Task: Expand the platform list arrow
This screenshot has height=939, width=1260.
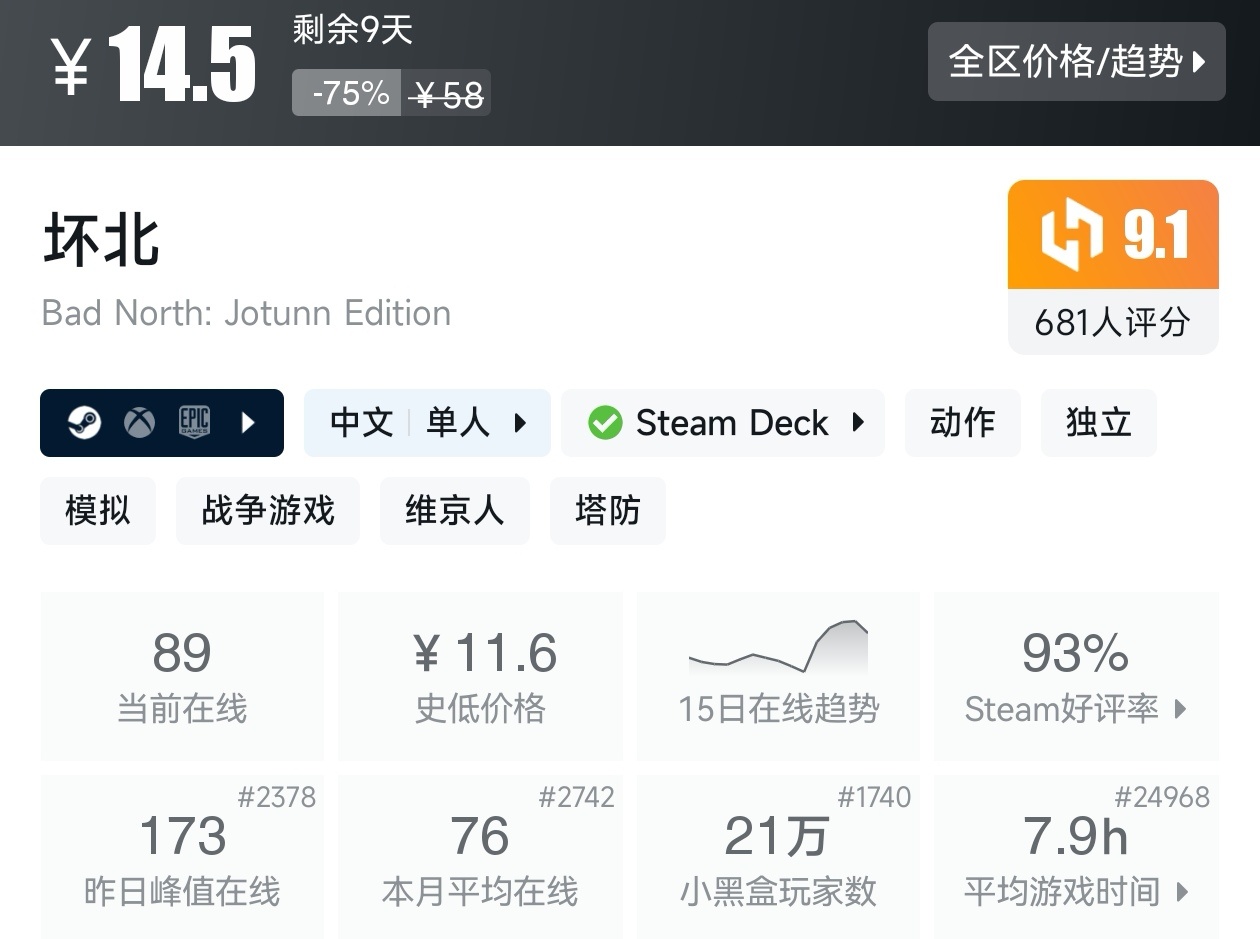Action: 249,423
